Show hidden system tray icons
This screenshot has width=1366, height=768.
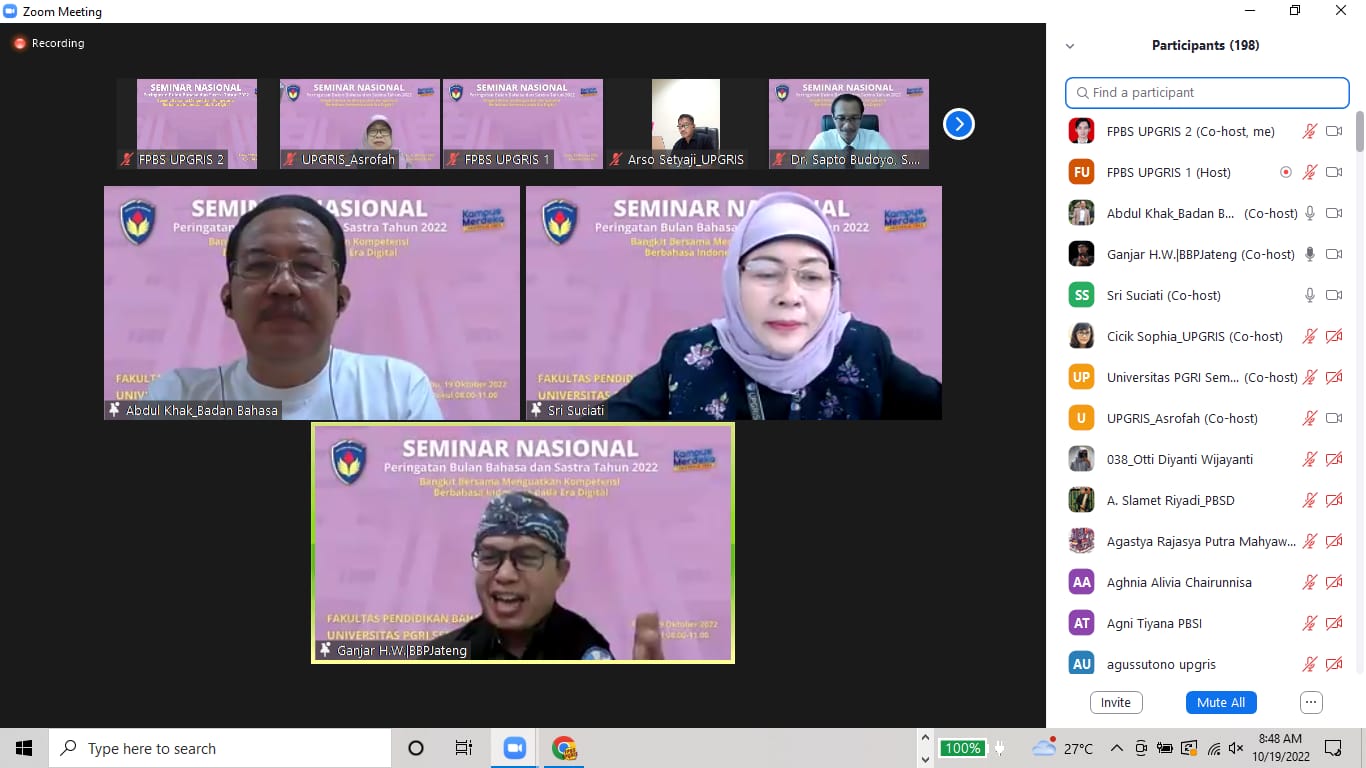(x=1117, y=748)
